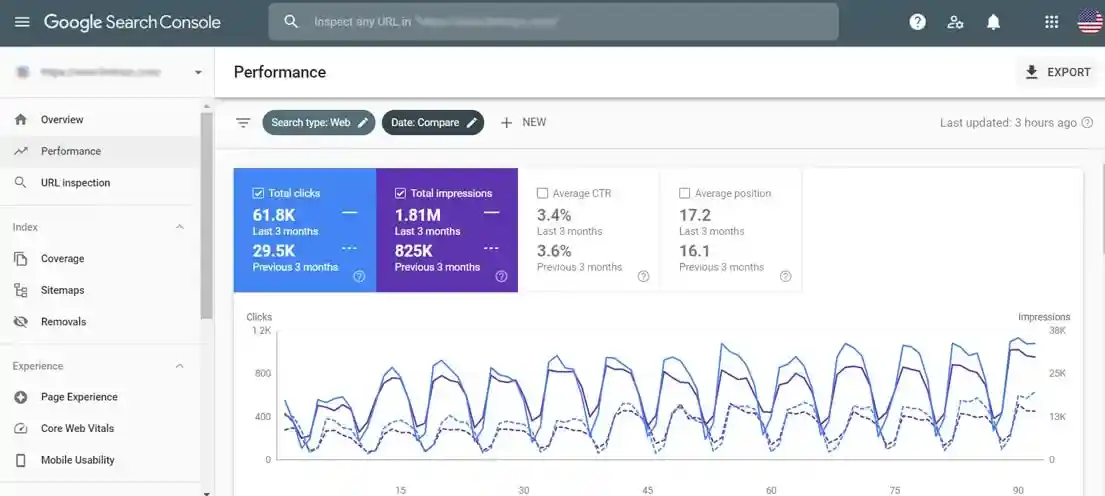Open the user settings icon
The height and width of the screenshot is (496, 1105).
tap(955, 22)
